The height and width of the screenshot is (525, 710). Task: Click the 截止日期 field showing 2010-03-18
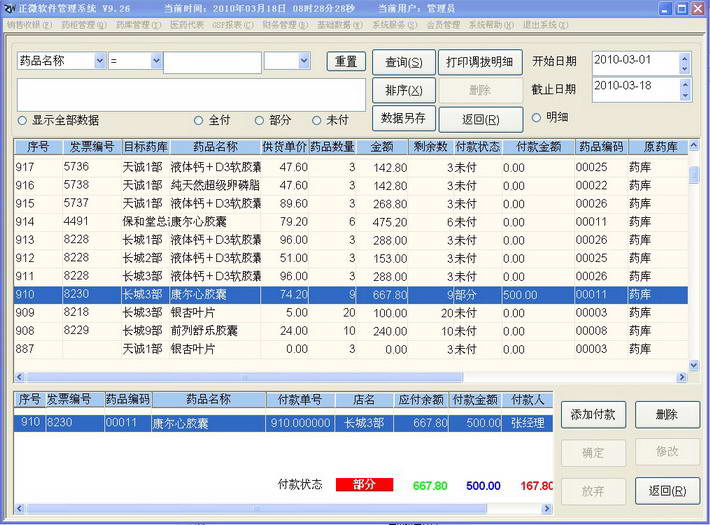click(635, 89)
